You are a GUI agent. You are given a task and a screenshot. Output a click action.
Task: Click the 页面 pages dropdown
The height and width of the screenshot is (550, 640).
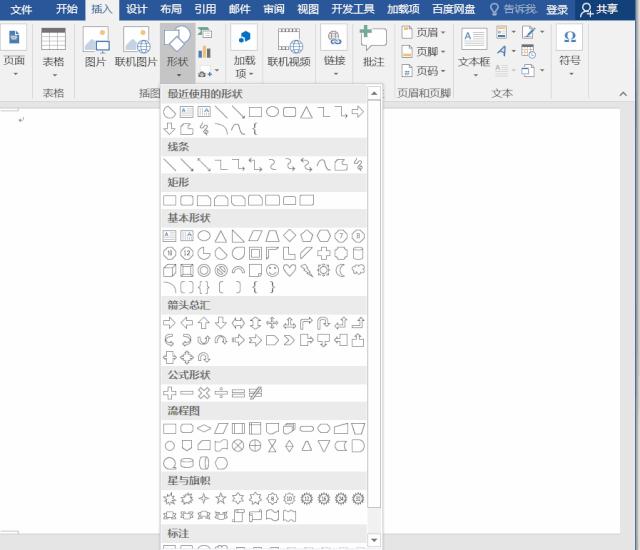(x=14, y=51)
